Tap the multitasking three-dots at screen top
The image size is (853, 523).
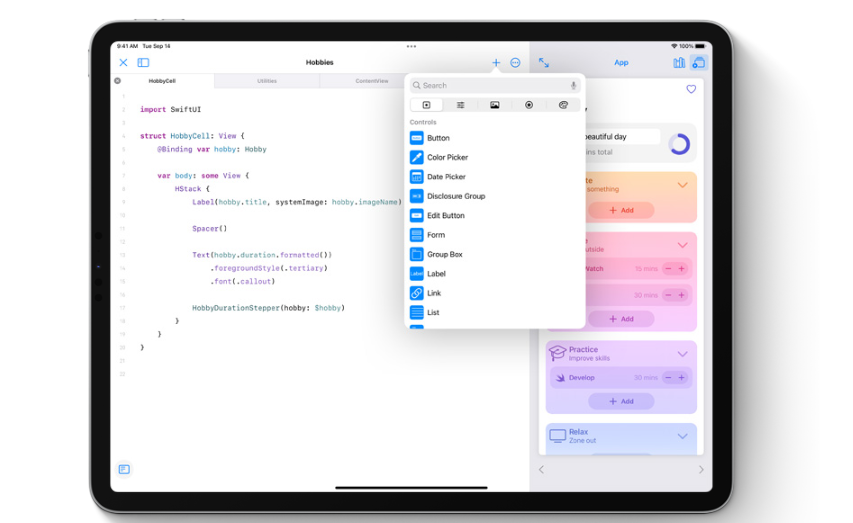411,47
